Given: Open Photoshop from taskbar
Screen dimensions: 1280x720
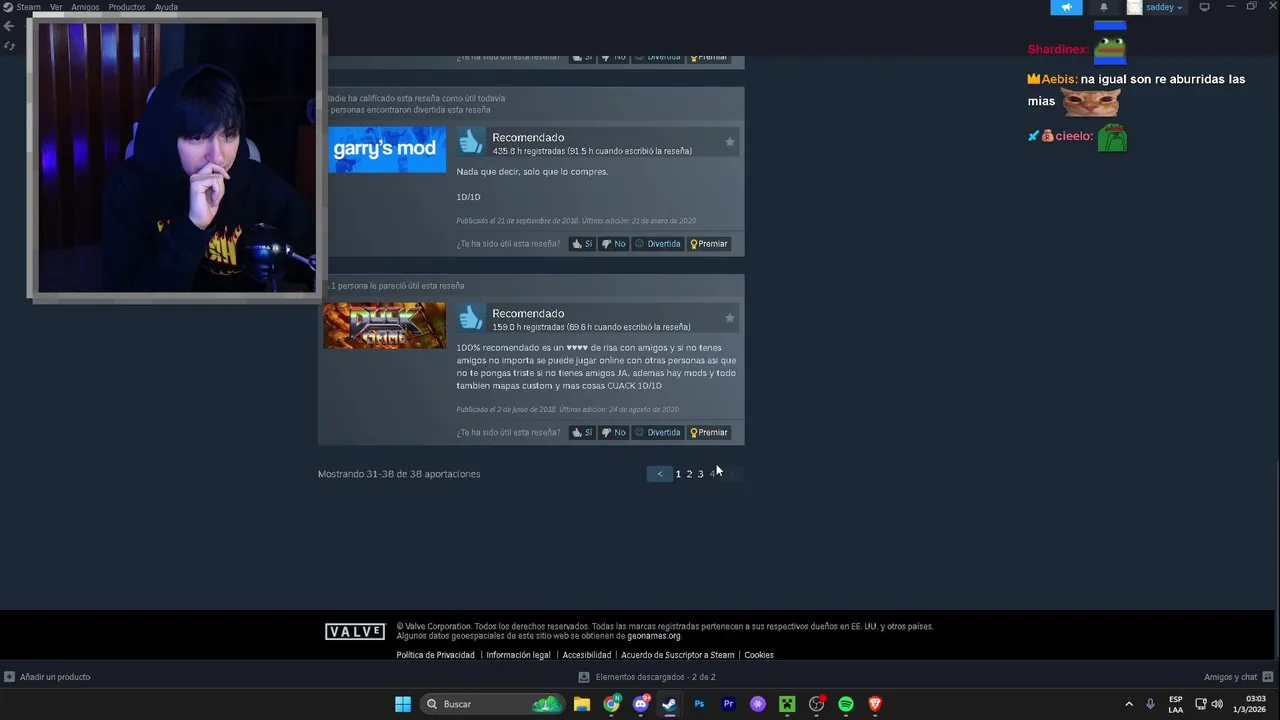Looking at the screenshot, I should [x=699, y=704].
